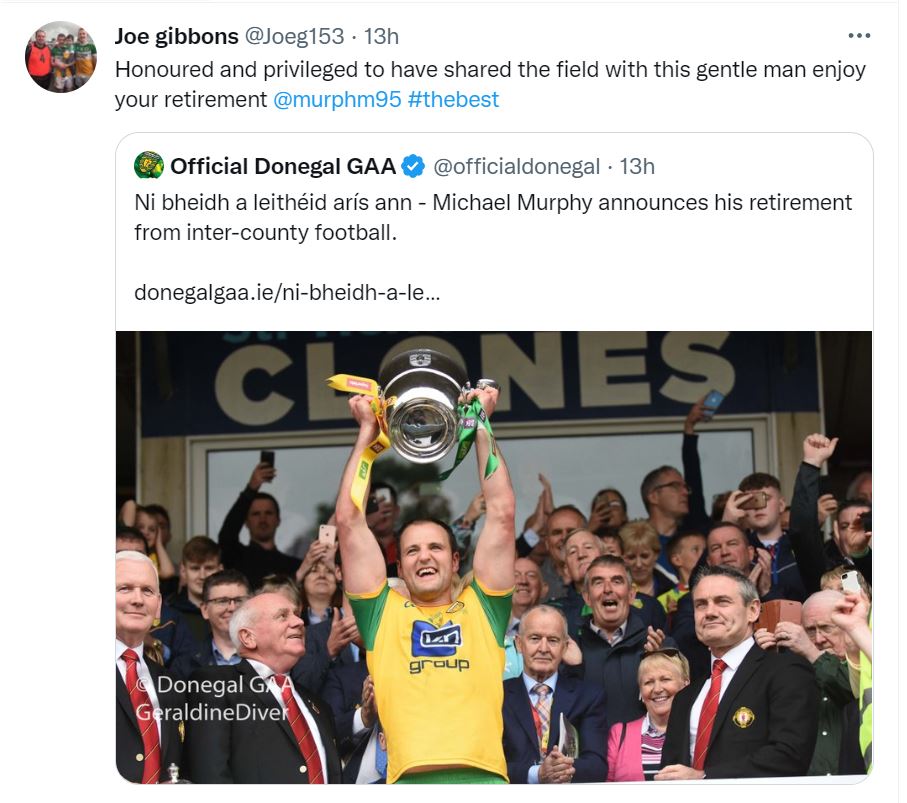
Task: Click the @officialdonegal handle
Action: click(517, 167)
